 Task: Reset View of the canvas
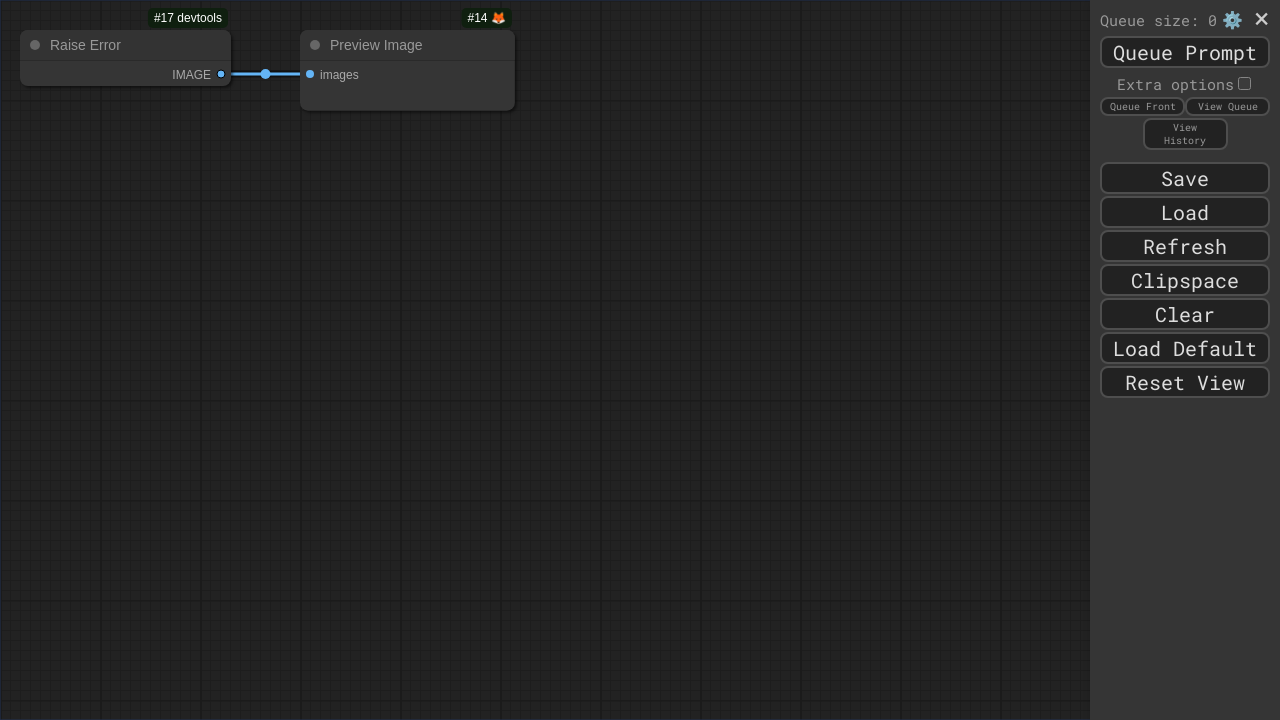[1185, 383]
